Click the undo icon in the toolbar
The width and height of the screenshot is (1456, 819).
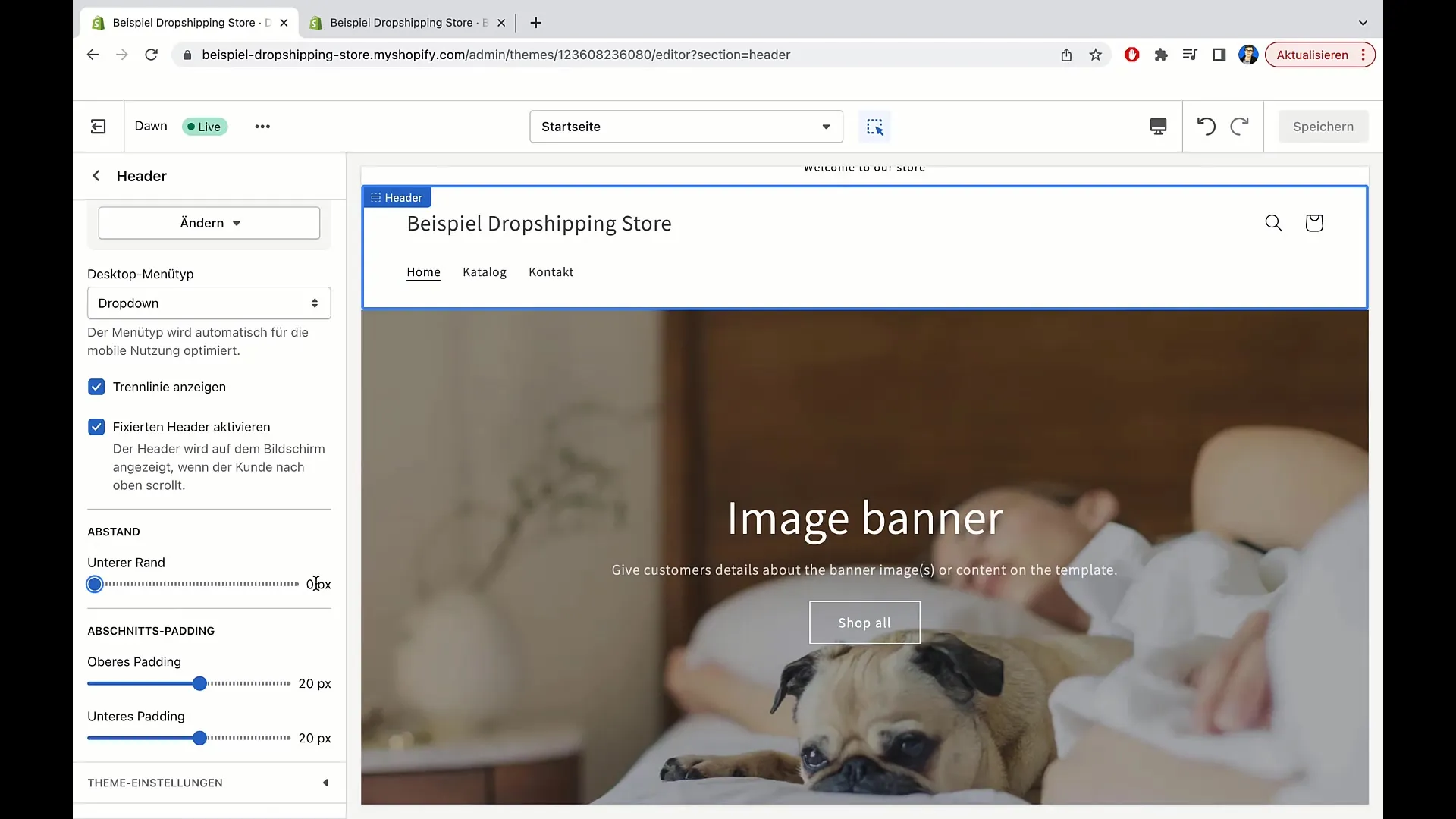(x=1206, y=126)
